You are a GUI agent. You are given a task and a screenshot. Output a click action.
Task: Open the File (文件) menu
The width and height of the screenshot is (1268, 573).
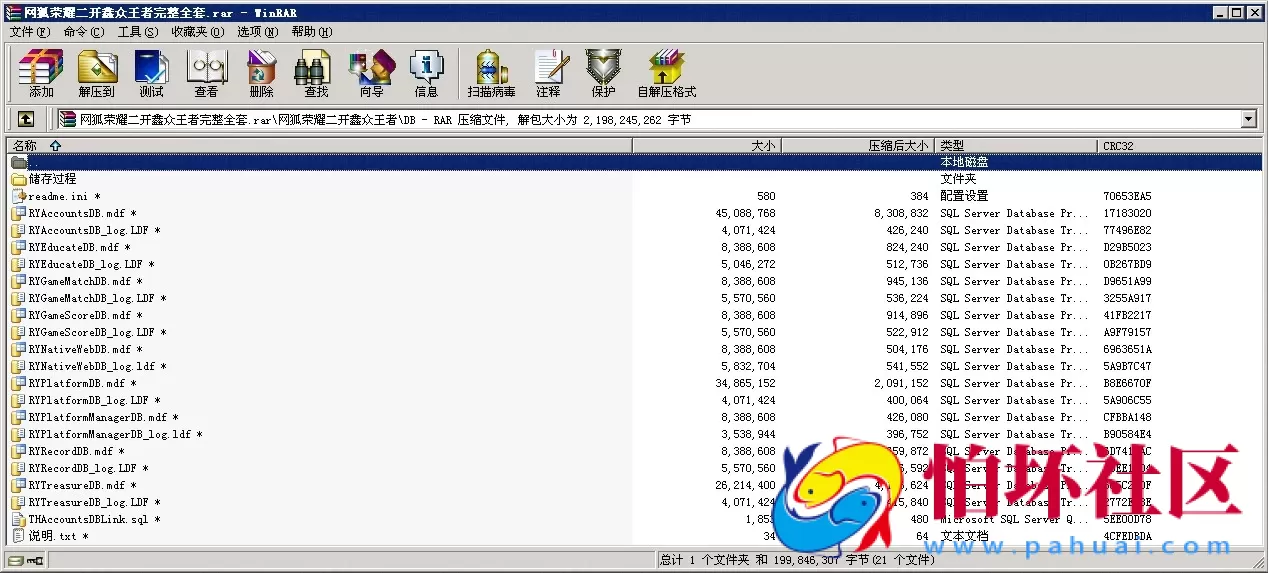[30, 32]
